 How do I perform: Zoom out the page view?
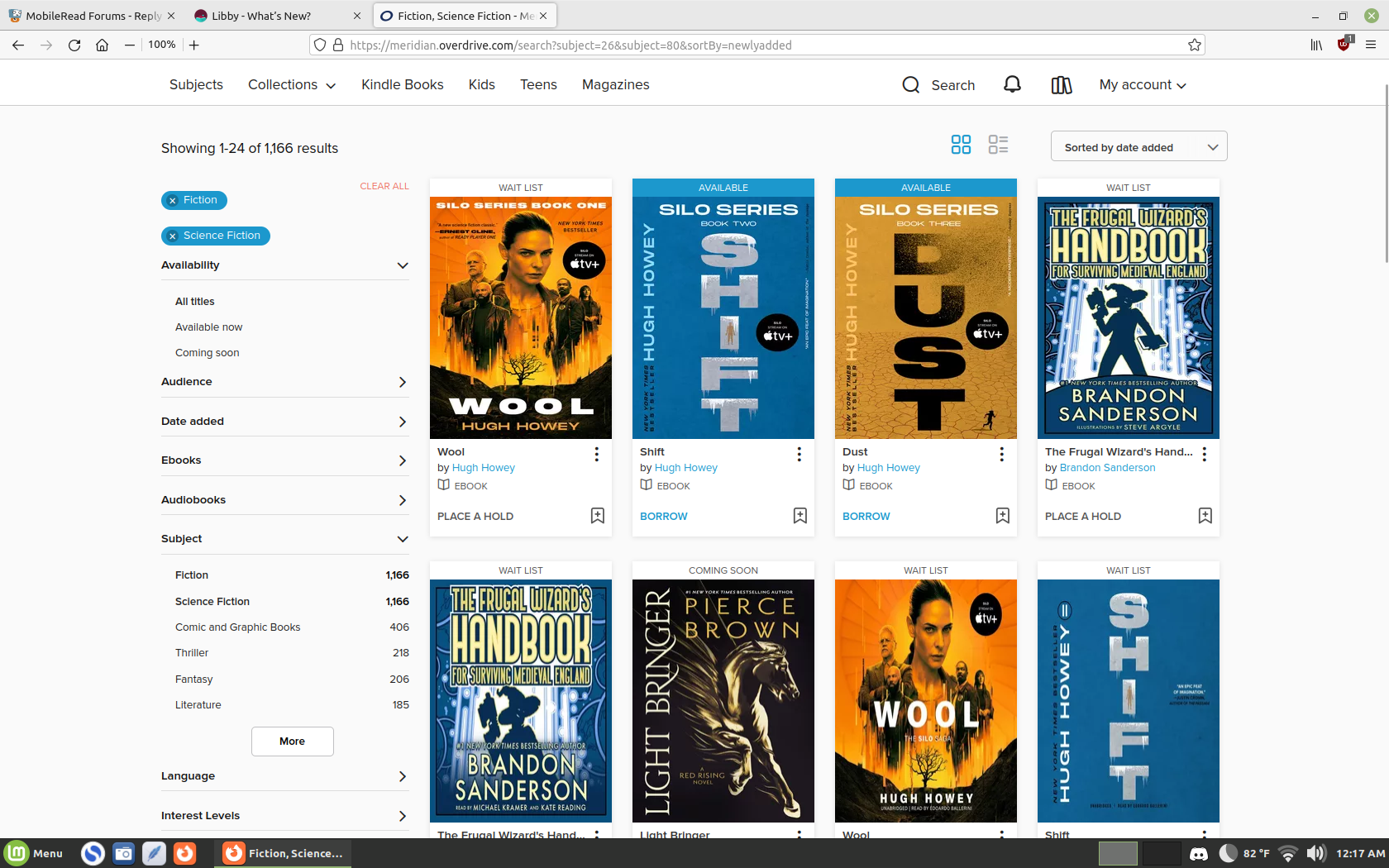[x=130, y=45]
